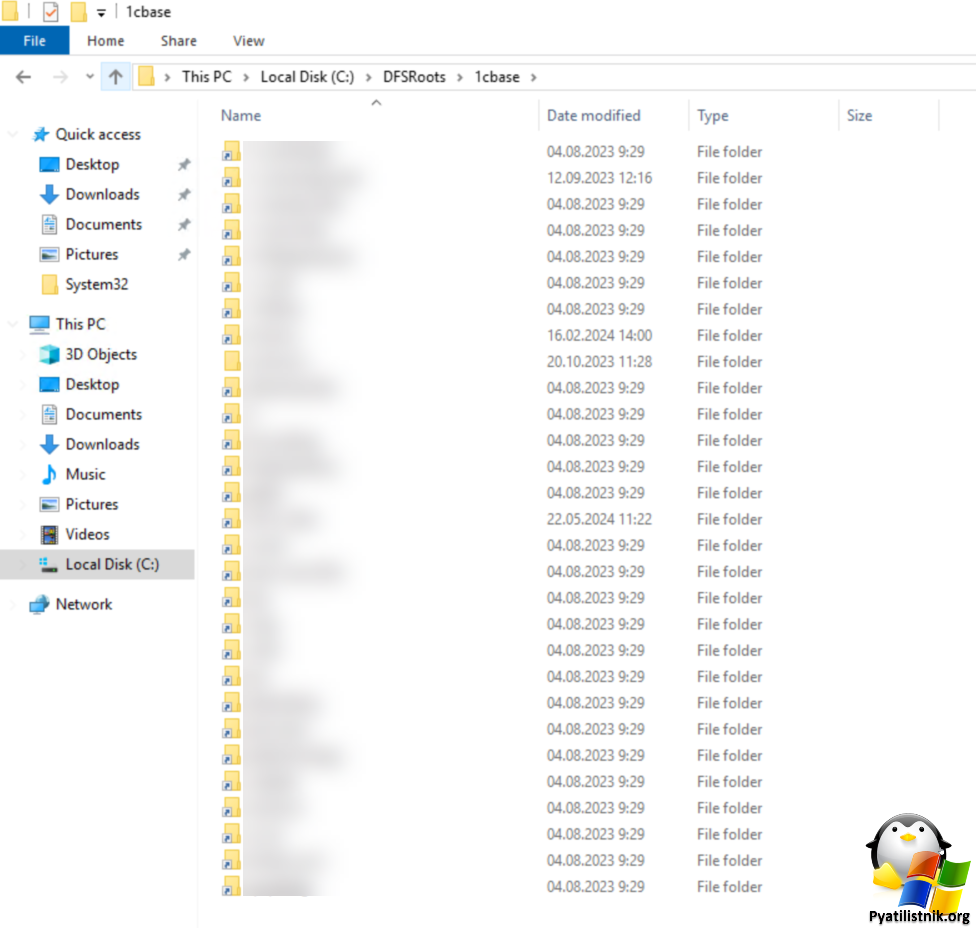
Task: Open Downloads under This PC
Action: click(102, 444)
